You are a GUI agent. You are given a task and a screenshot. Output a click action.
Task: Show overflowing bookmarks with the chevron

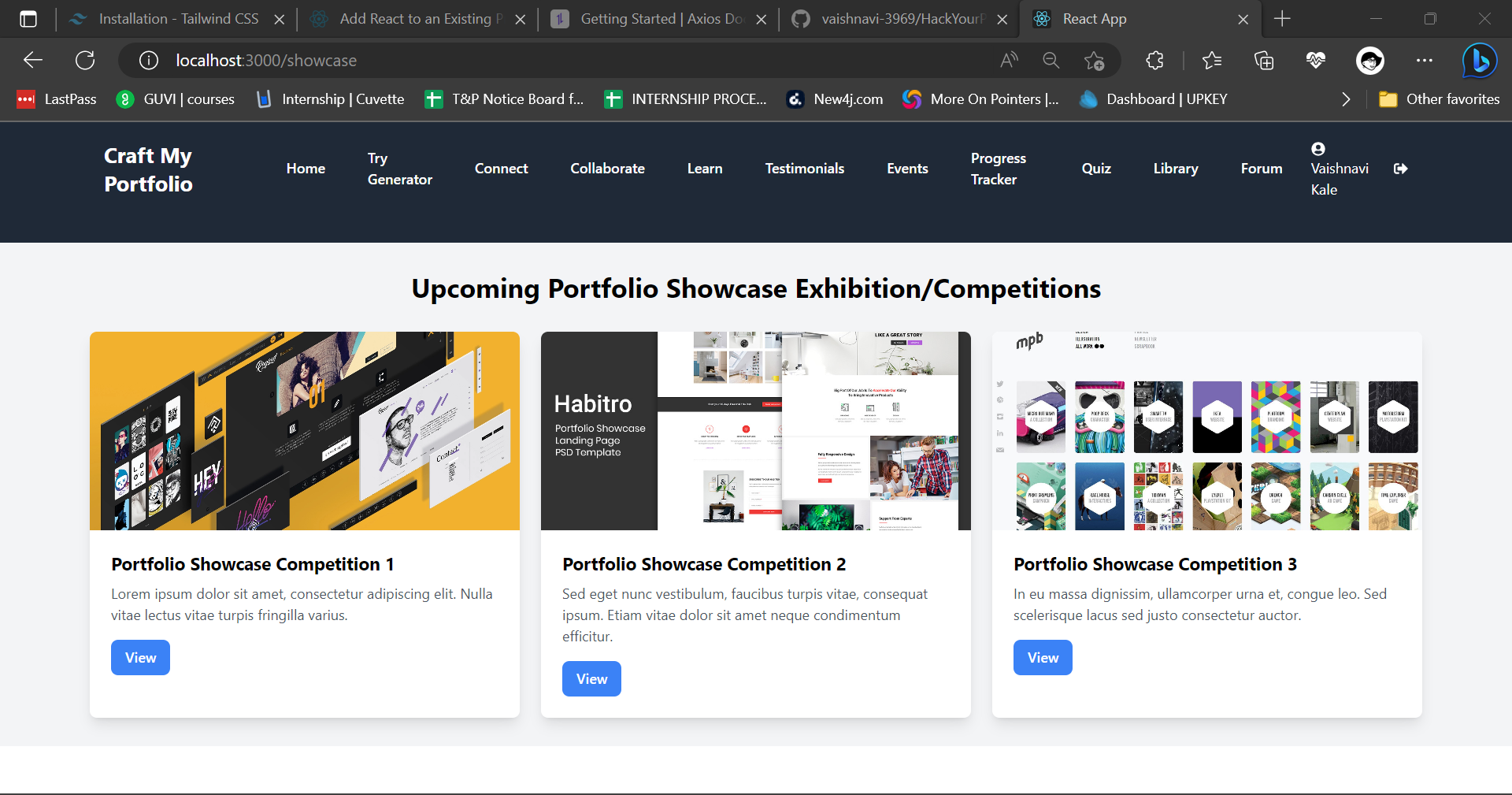1345,98
